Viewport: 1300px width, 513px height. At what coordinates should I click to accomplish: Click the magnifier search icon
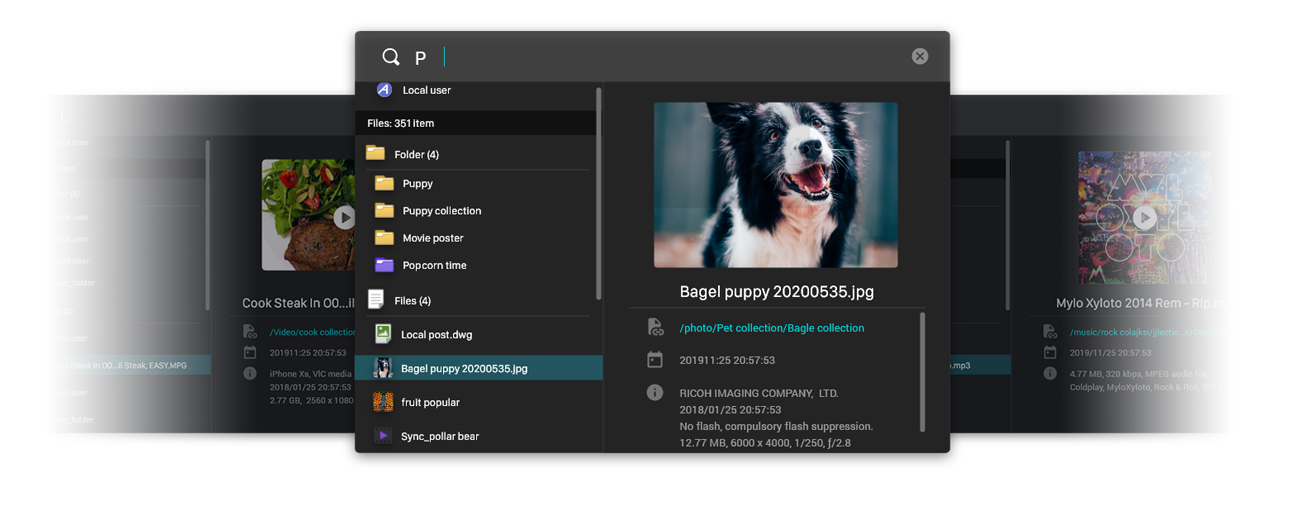391,57
